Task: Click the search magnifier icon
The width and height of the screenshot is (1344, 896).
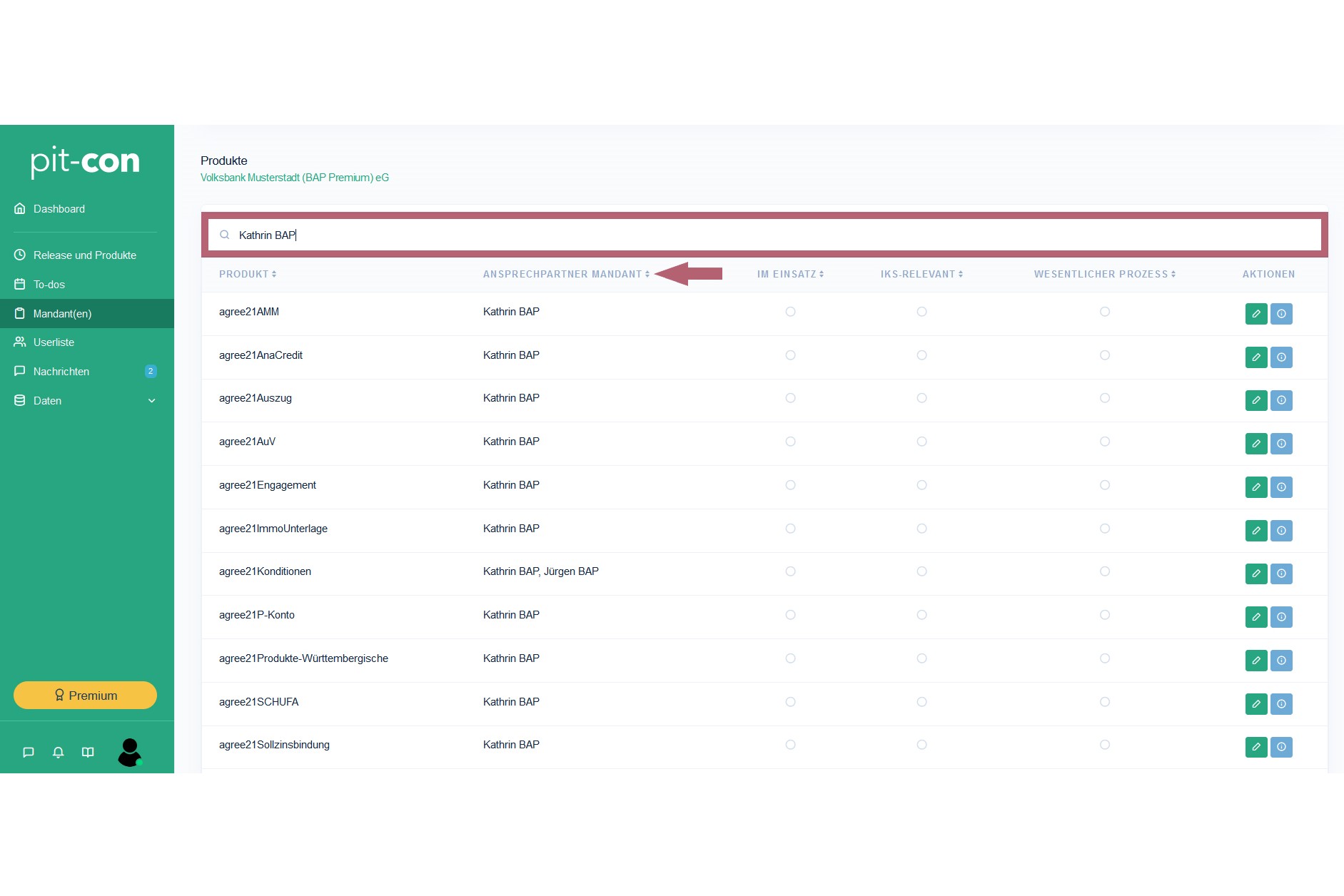Action: [x=225, y=235]
